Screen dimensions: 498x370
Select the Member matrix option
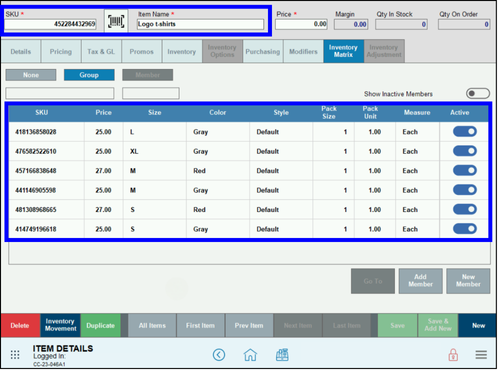[147, 75]
